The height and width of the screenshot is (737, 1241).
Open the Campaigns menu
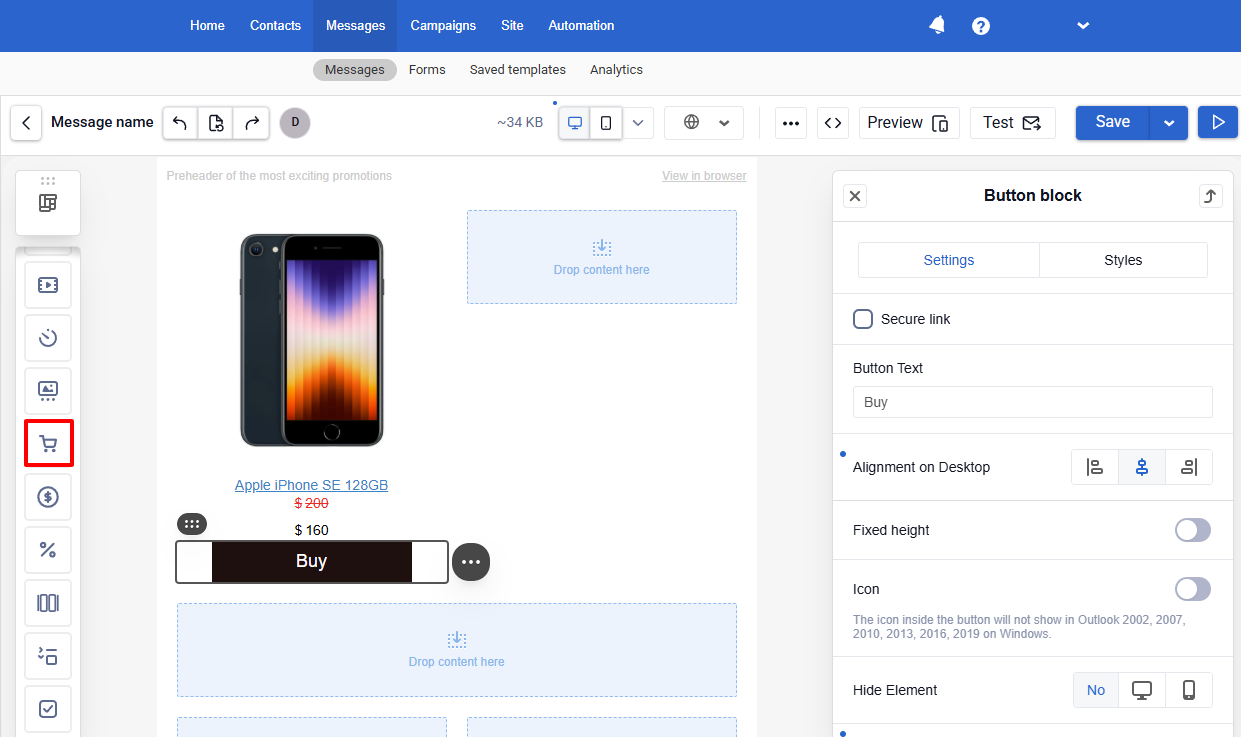(x=443, y=26)
